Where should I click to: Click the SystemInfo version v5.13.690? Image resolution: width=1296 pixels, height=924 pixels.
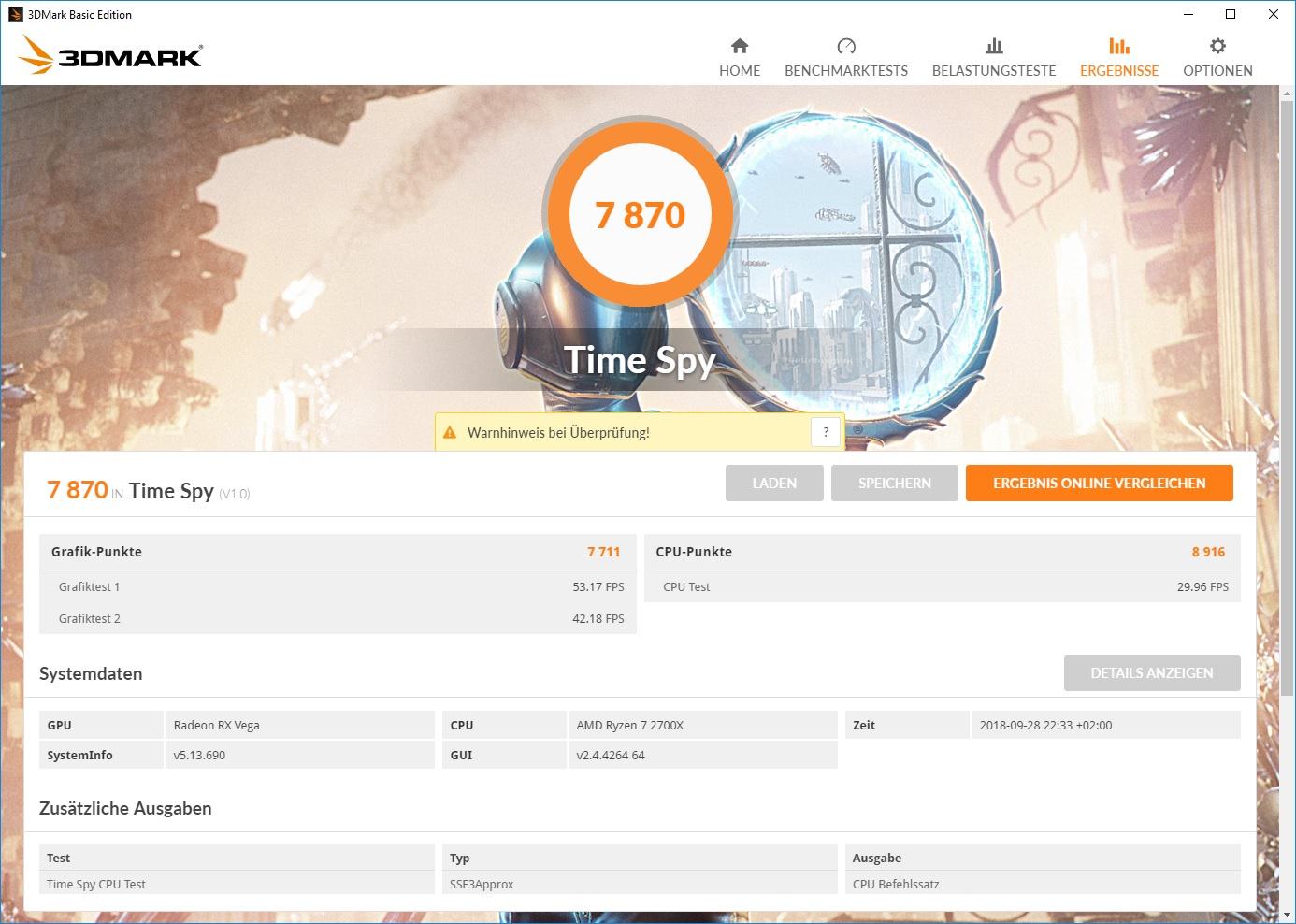pos(199,756)
